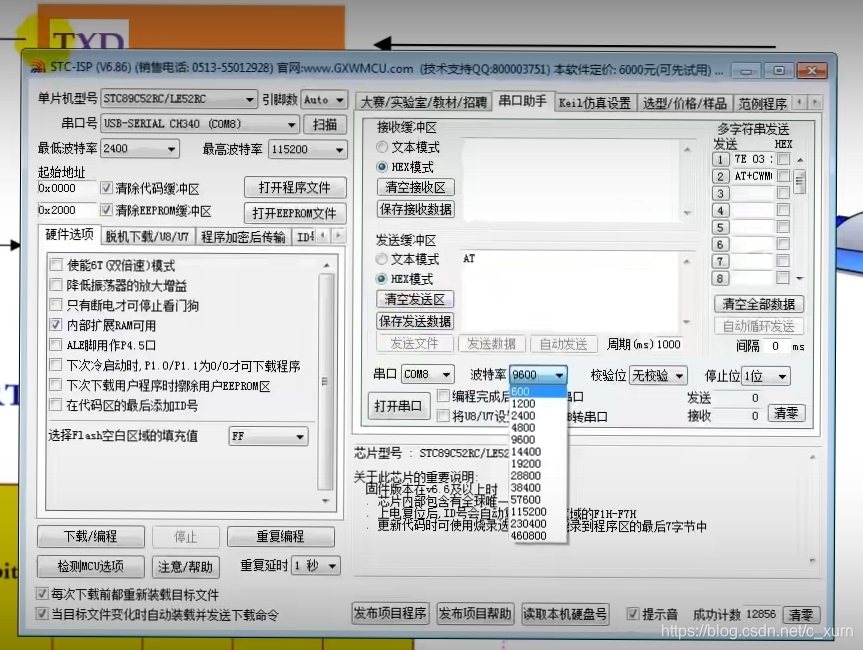
Task: Click the STC-ISP title bar app icon
Action: point(38,68)
